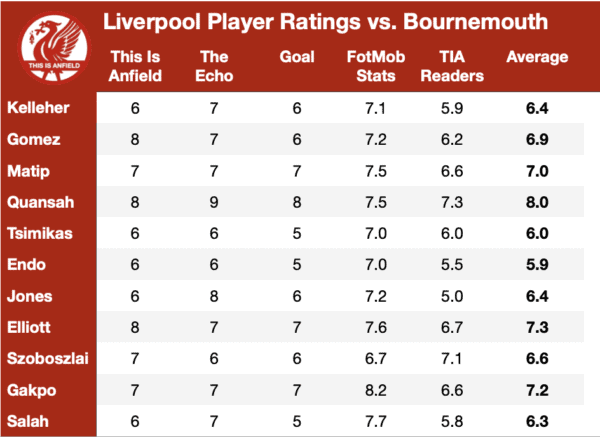Screen dimensions: 600x437
Task: Select the This Is Anfield column header
Action: point(135,66)
